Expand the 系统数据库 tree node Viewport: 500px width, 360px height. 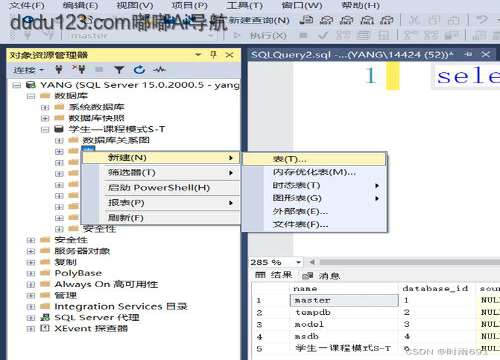[45, 107]
